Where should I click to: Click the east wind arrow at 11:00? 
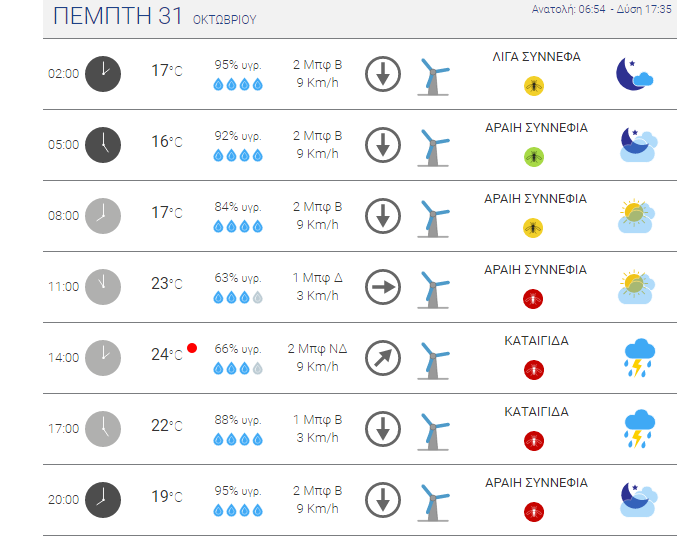point(383,287)
